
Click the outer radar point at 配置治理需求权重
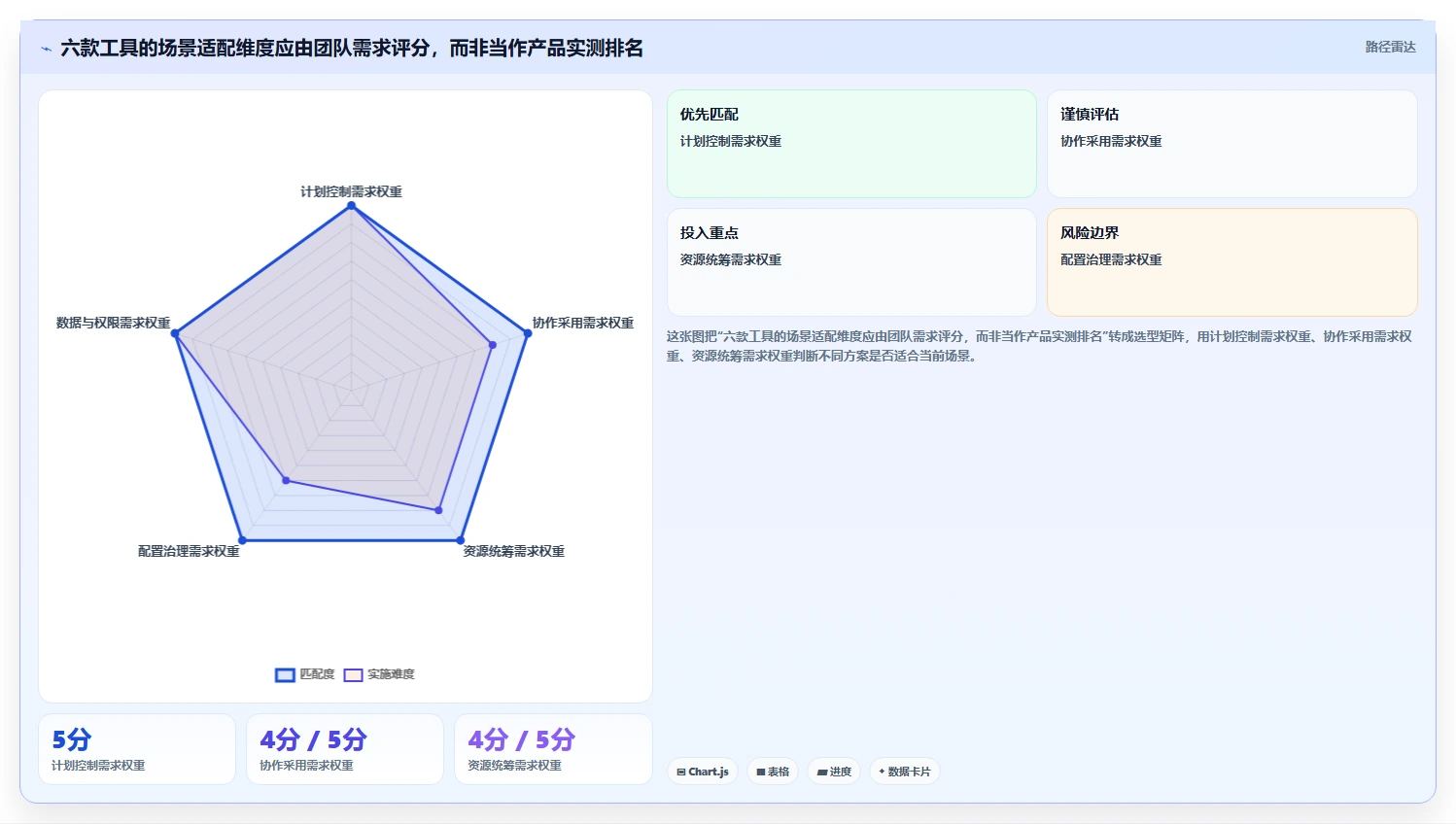point(243,540)
